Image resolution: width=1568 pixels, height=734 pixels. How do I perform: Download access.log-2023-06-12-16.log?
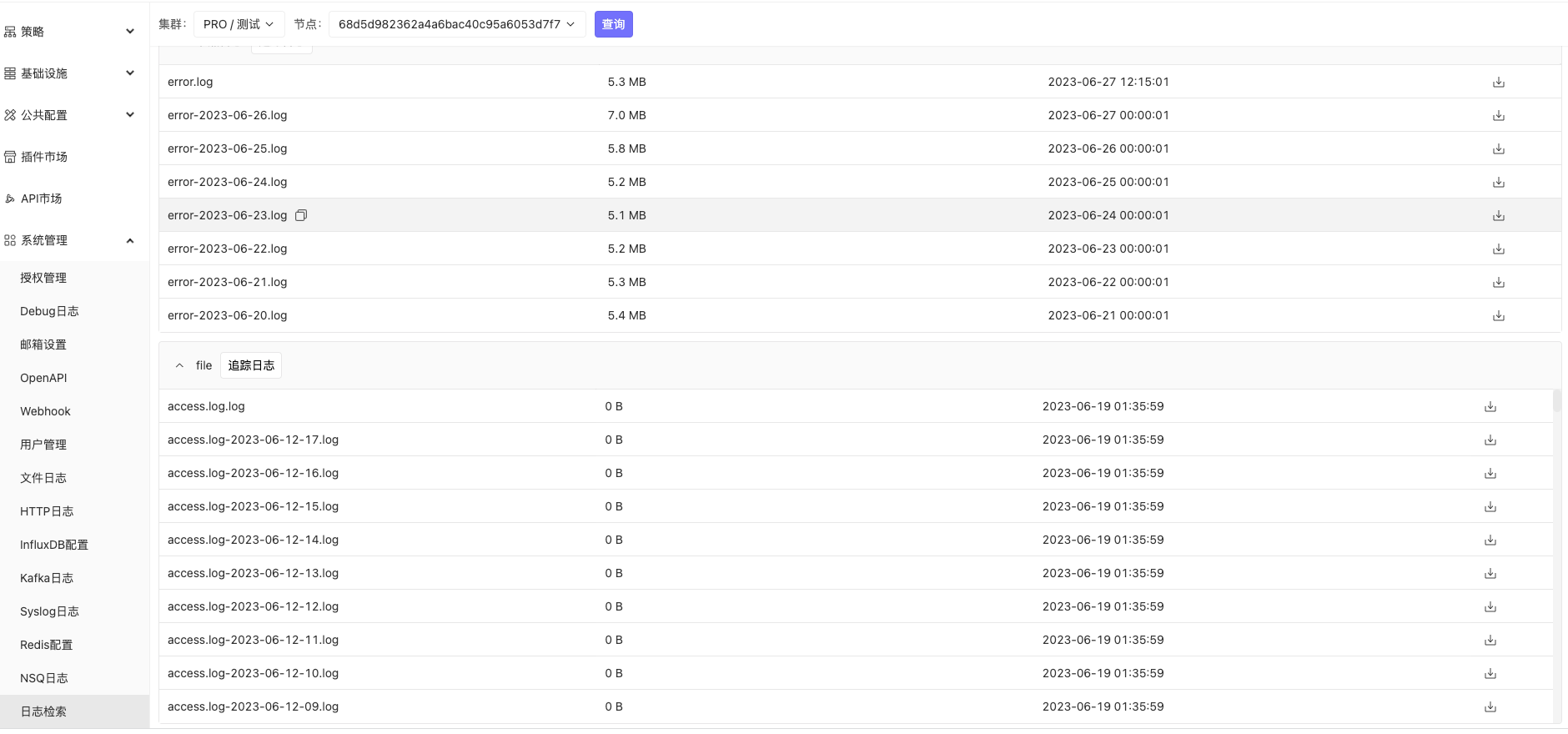click(1490, 473)
